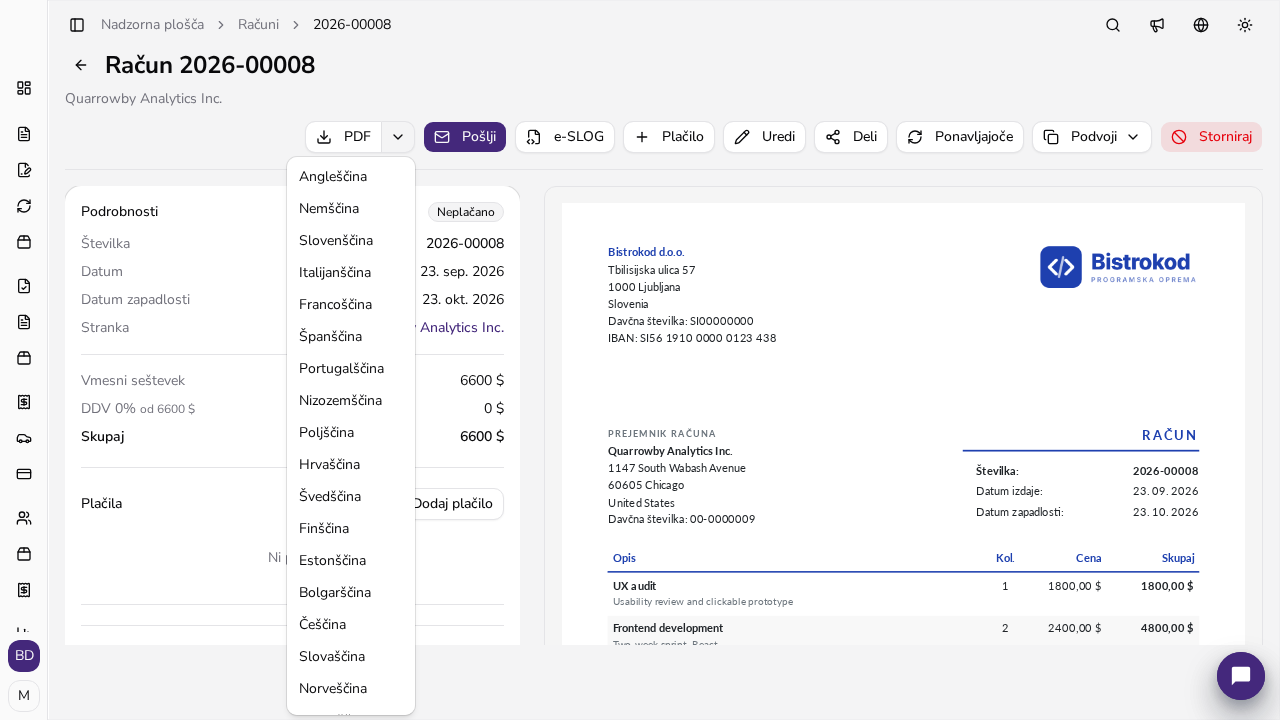1280x720 pixels.
Task: Choose Norveščina from the PDF menu
Action: pos(351,689)
